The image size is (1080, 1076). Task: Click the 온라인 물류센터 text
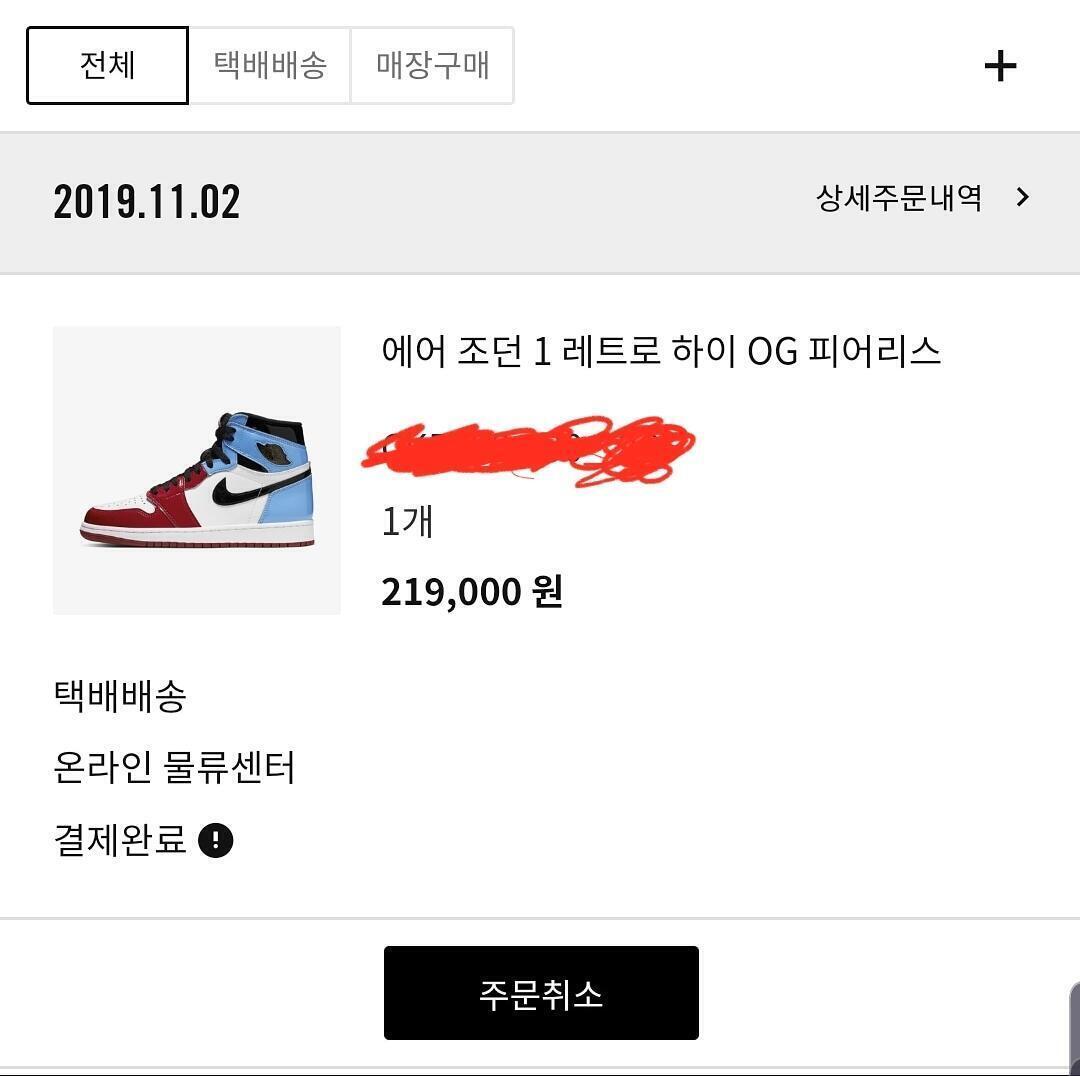(174, 768)
